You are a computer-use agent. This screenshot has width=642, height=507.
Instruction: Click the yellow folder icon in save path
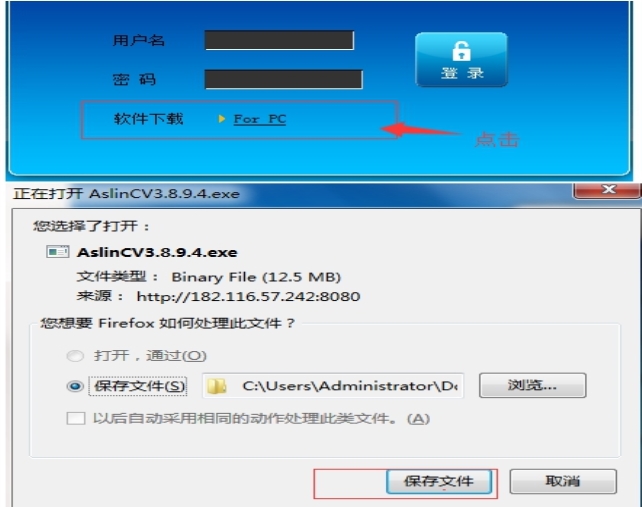point(217,386)
